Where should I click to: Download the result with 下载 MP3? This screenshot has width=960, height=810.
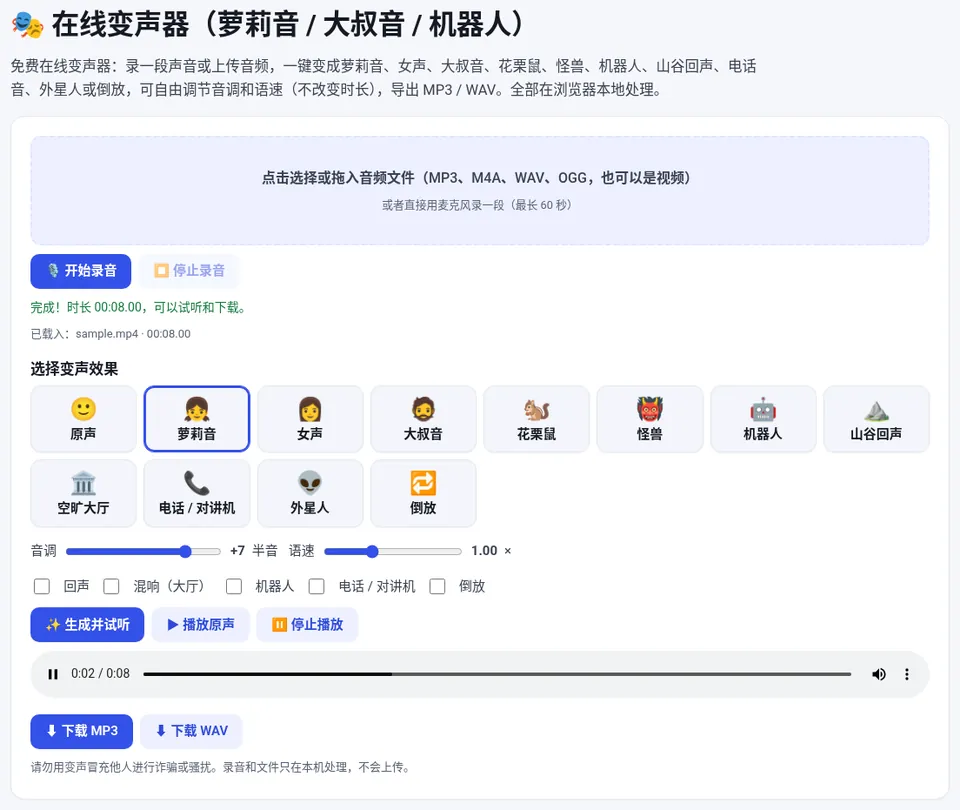pyautogui.click(x=81, y=731)
